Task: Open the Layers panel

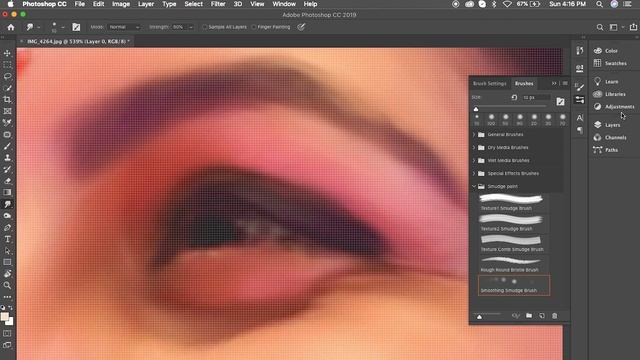Action: 608,125
